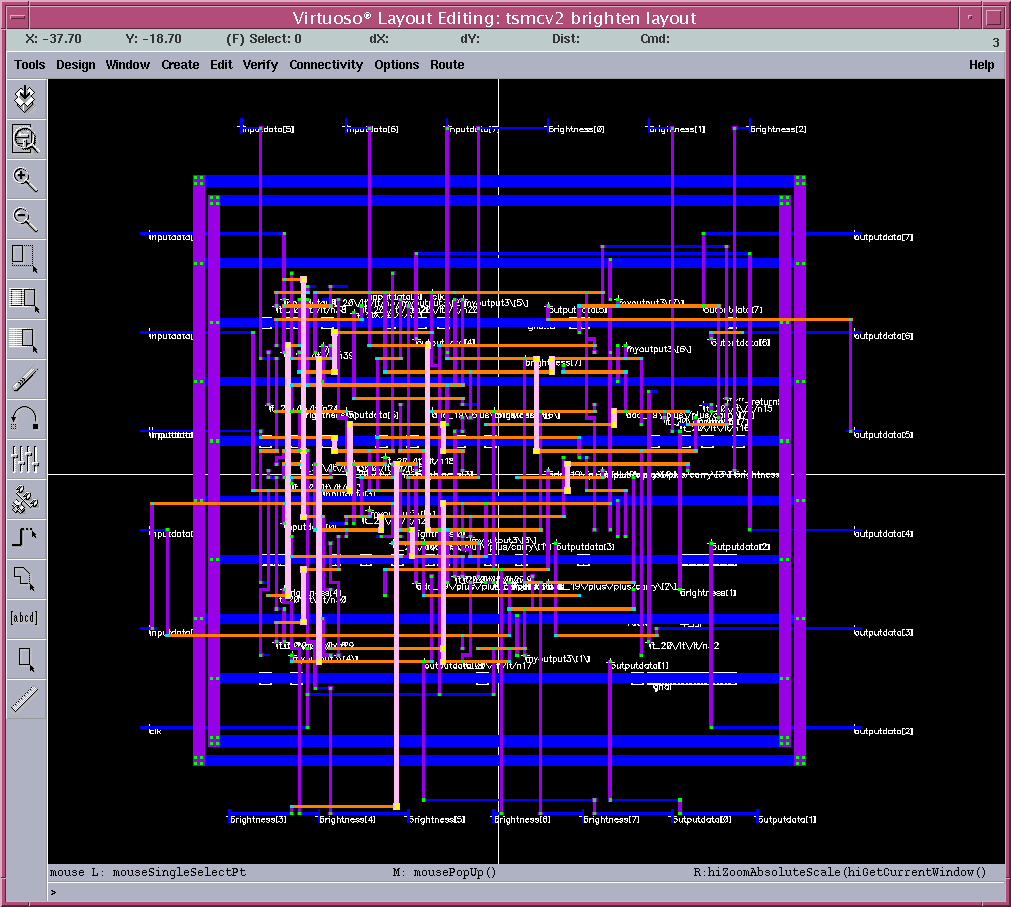Click the Help menu item
Image resolution: width=1011 pixels, height=907 pixels.
tap(981, 64)
